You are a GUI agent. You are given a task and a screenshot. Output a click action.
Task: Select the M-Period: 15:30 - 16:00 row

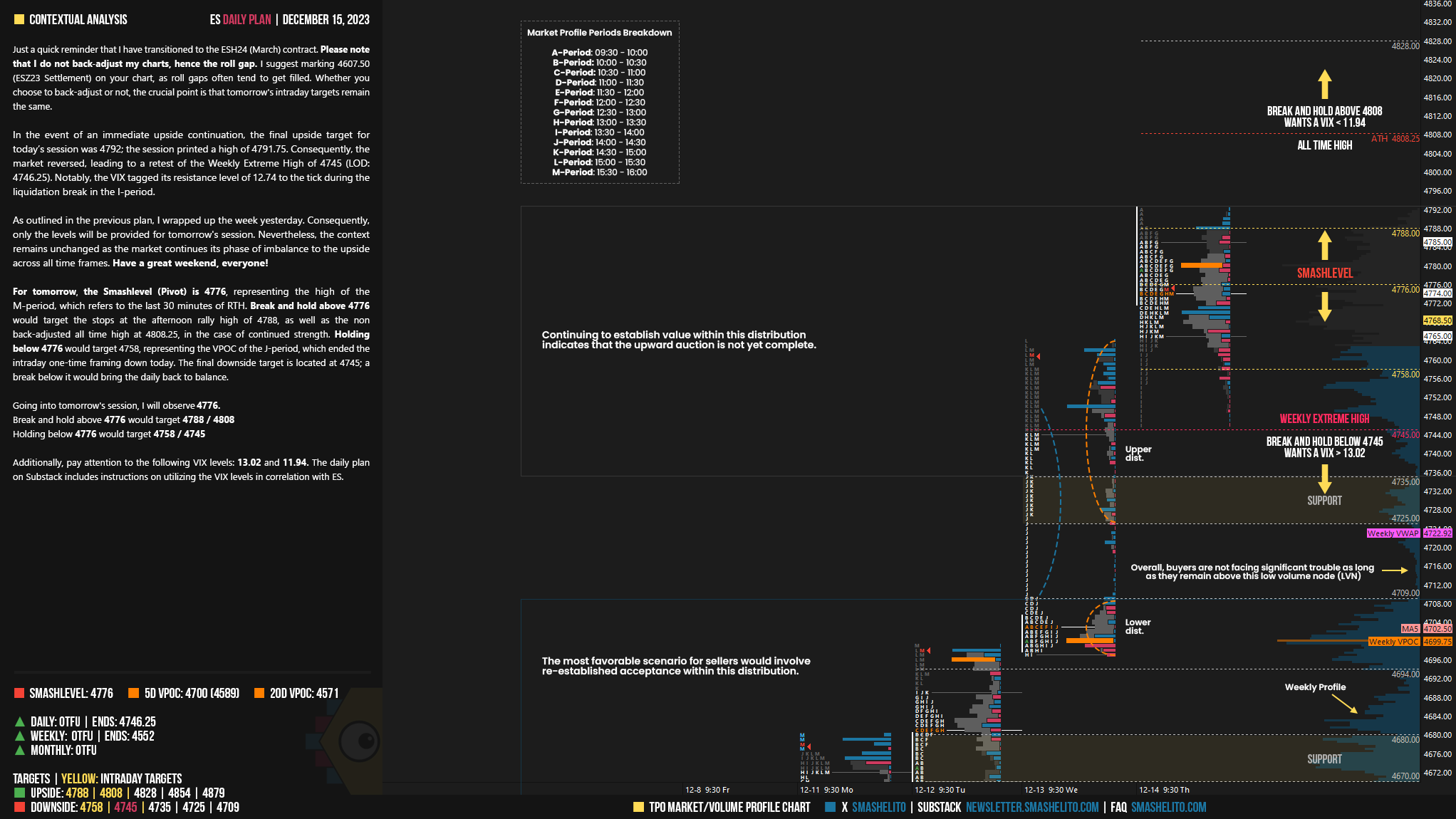pyautogui.click(x=599, y=172)
